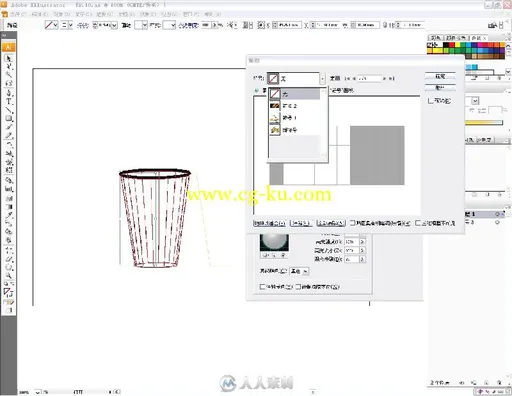Open the 窗口 (Window) menu

(191, 14)
